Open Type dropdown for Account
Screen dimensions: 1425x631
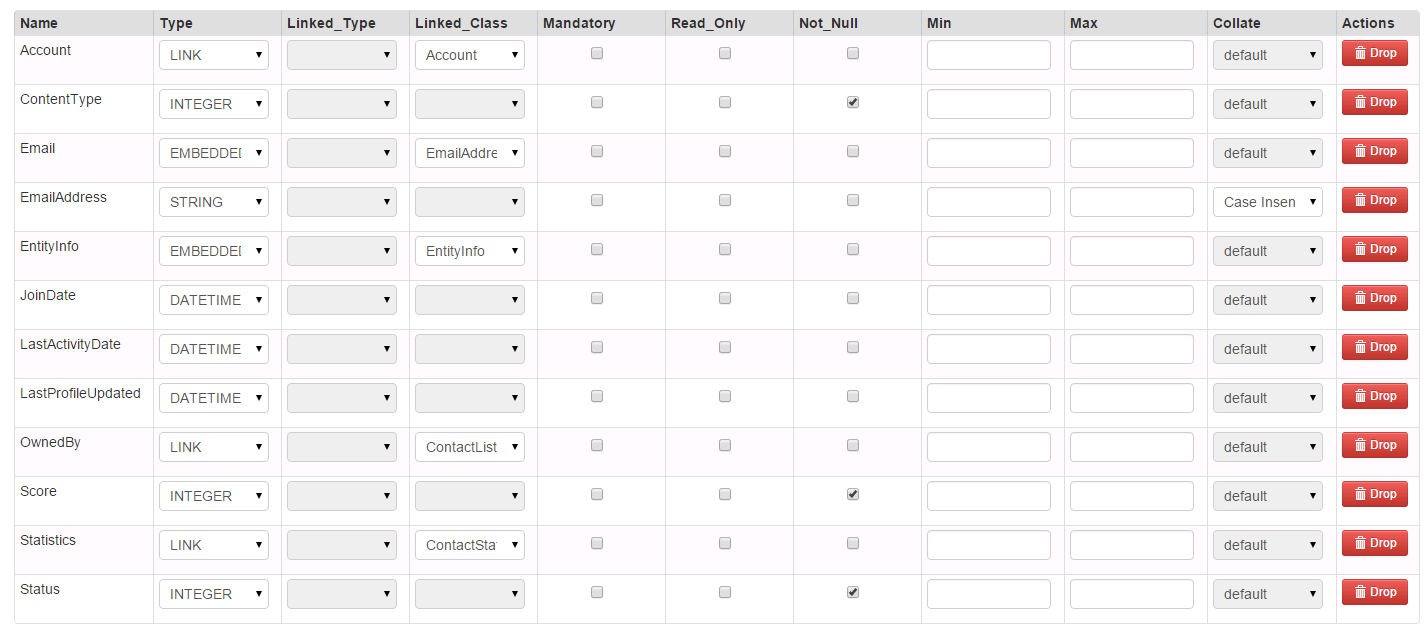point(214,55)
